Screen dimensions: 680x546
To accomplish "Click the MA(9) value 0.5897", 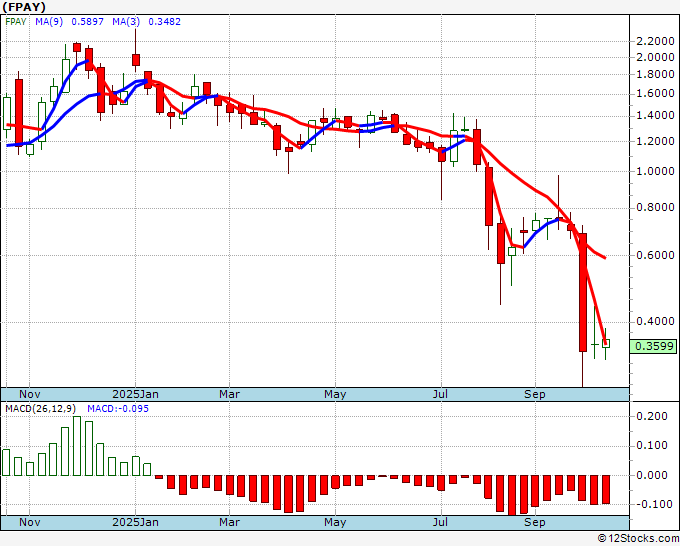I will click(x=88, y=22).
